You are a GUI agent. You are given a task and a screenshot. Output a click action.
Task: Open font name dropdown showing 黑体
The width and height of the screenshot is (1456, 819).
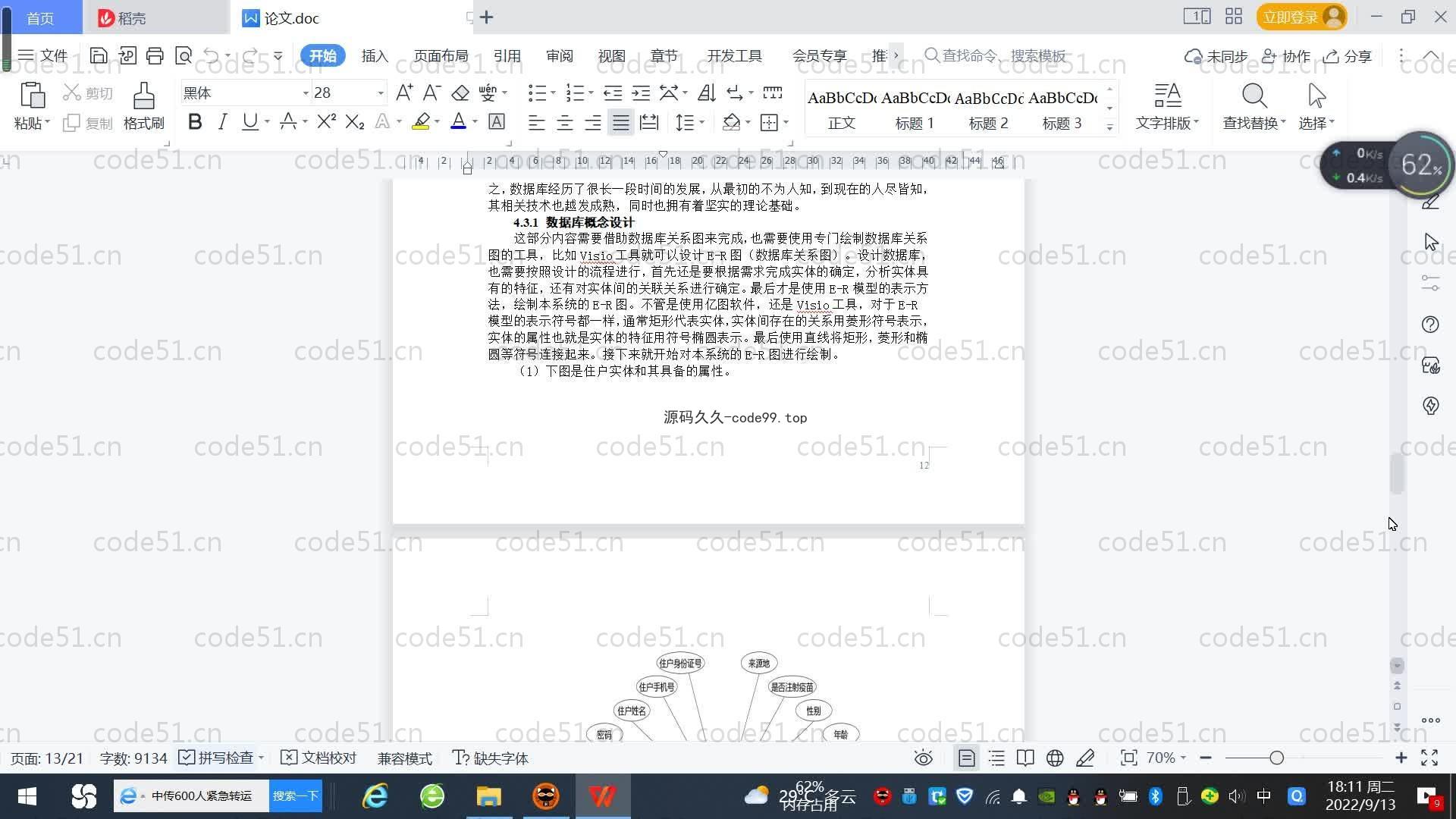306,93
